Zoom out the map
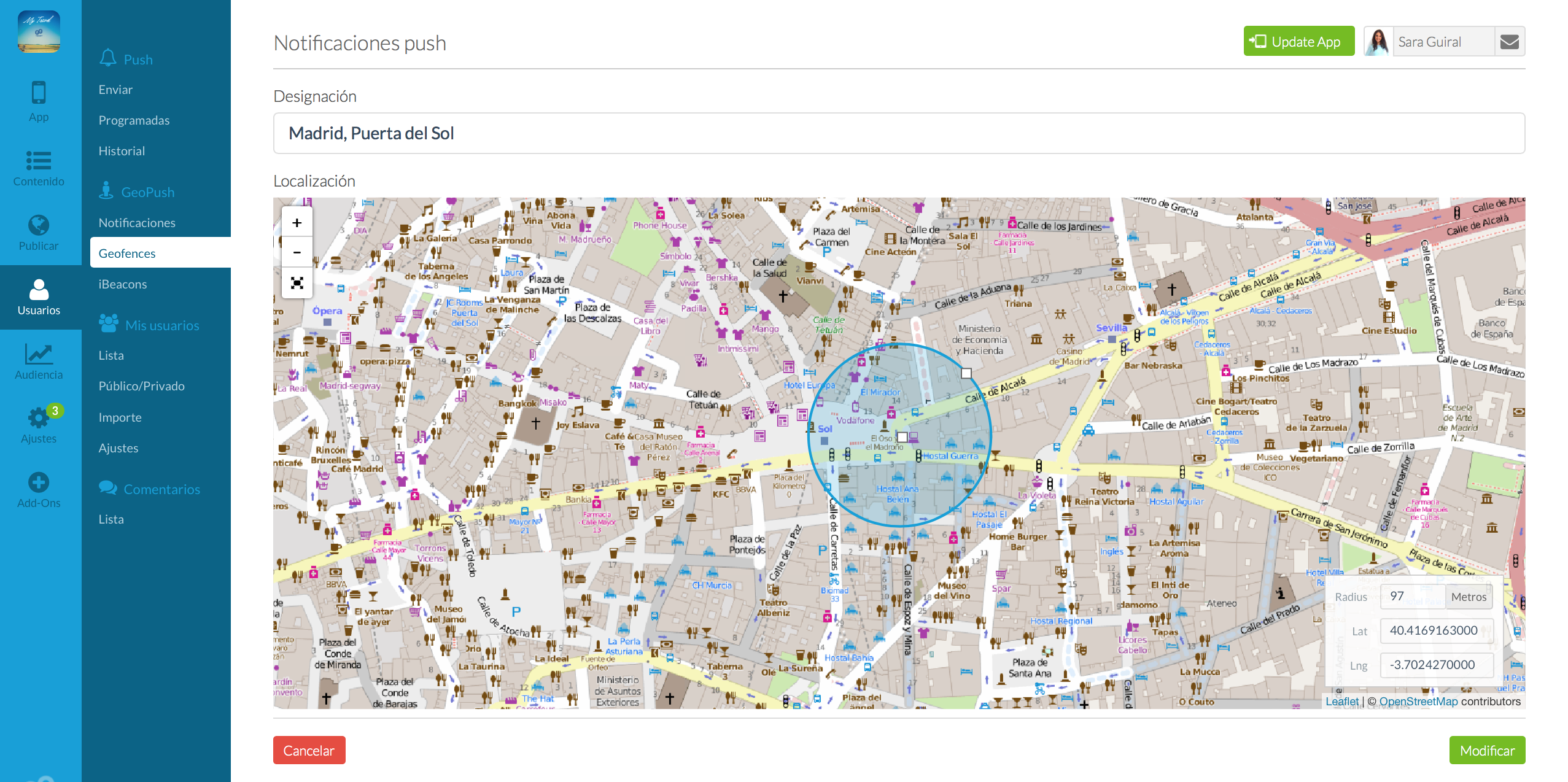 pos(297,252)
